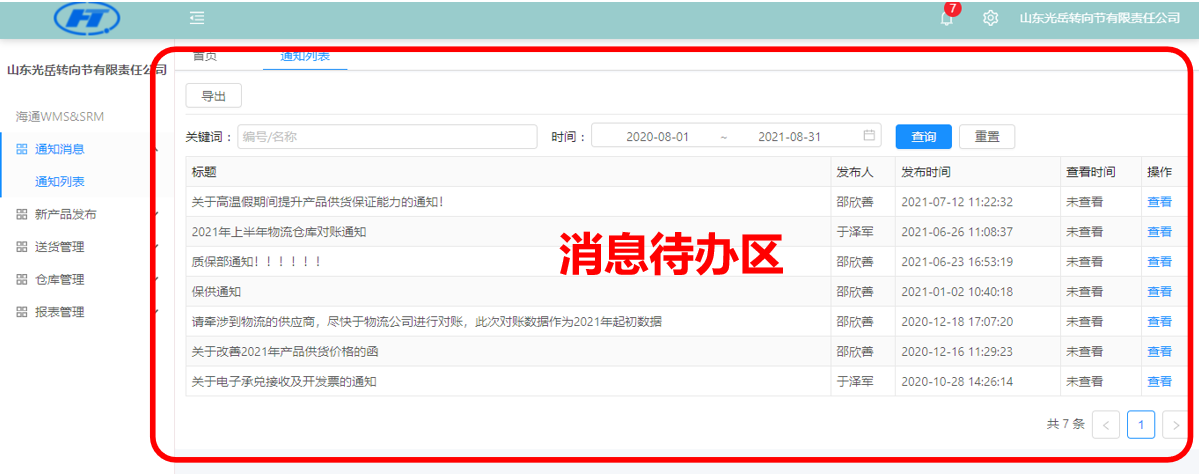Focus the 关键词 keyword input field
Viewport: 1199px width, 474px height.
tap(386, 137)
